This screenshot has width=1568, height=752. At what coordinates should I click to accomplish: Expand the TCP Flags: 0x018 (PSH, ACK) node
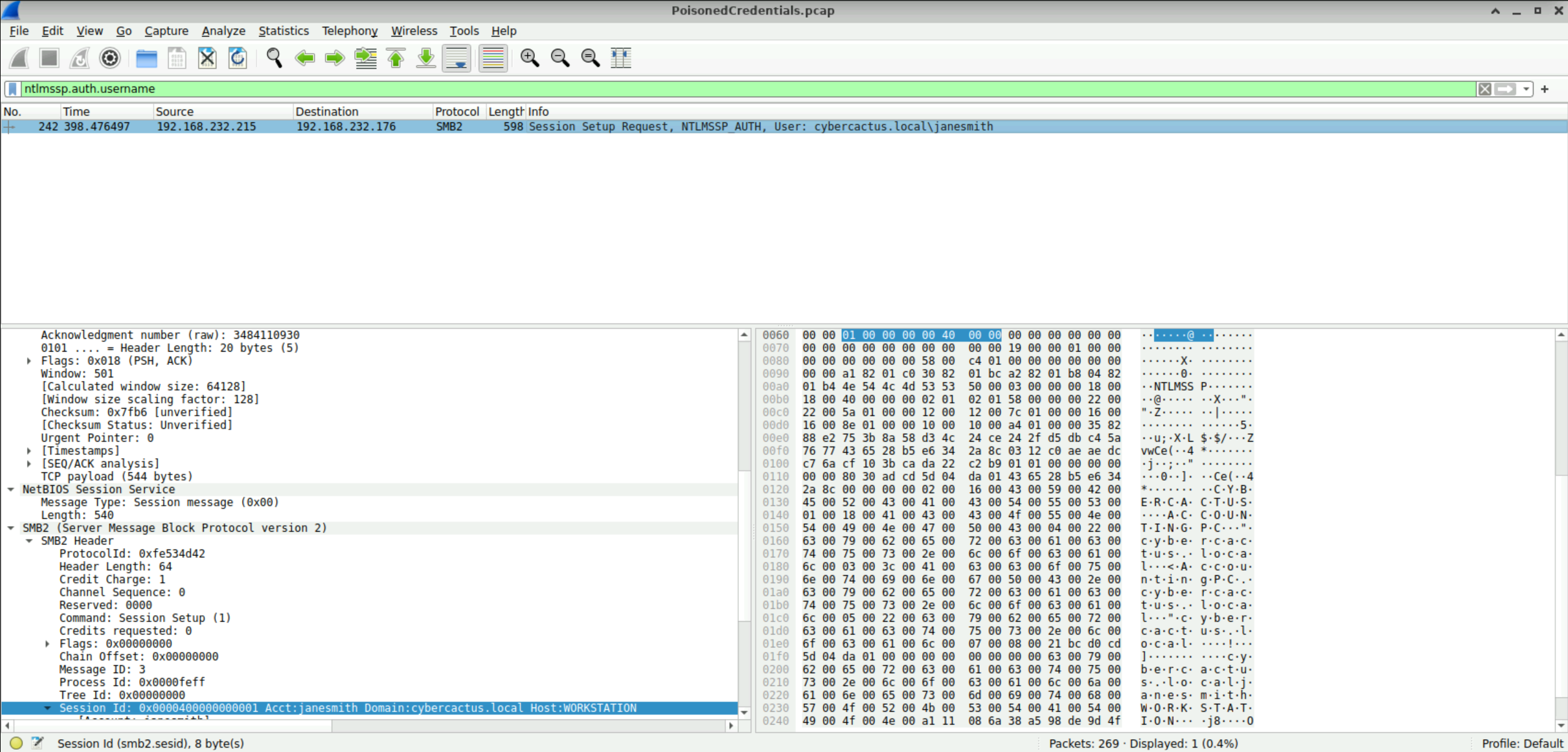[29, 361]
